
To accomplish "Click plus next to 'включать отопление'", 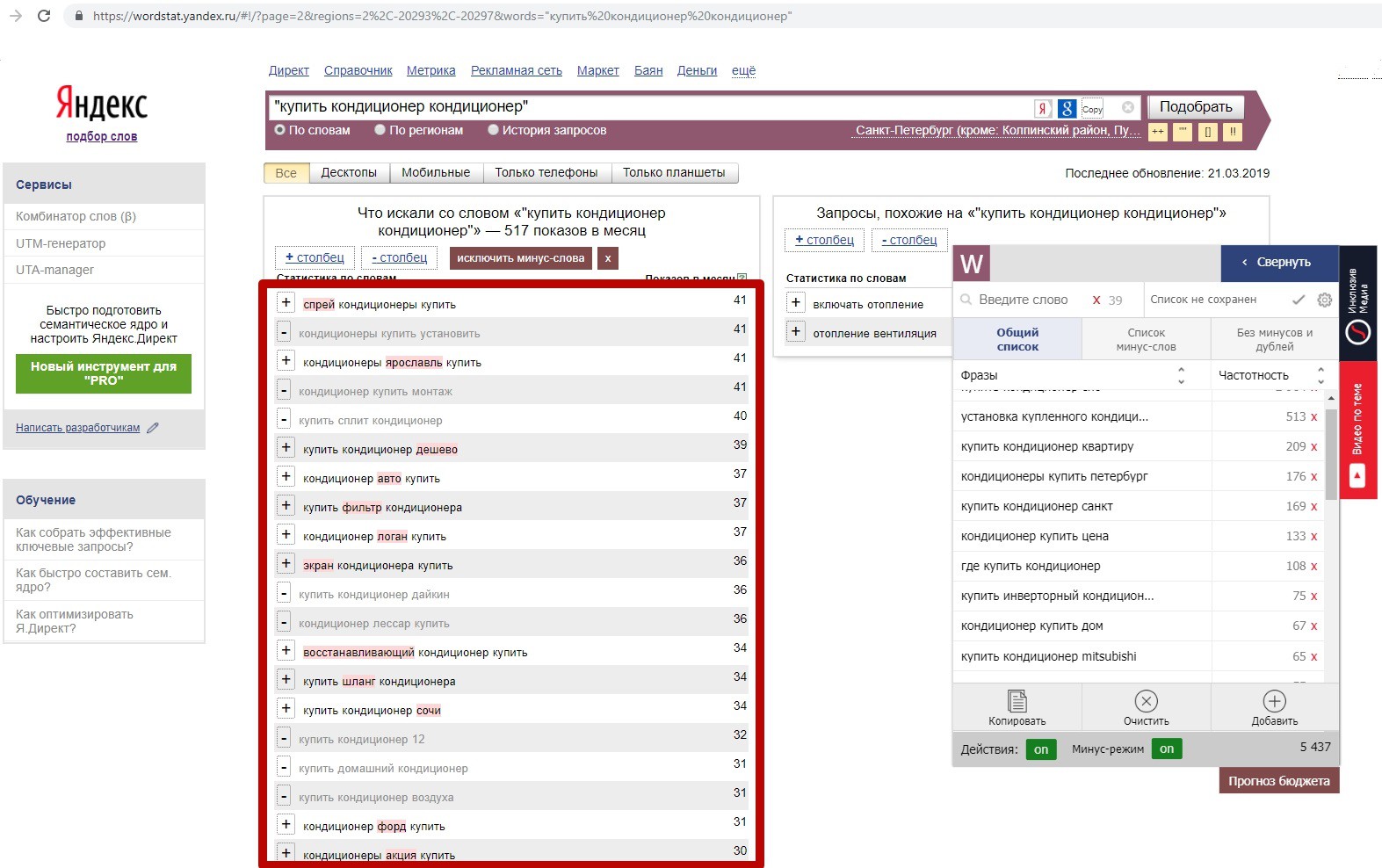I will point(796,302).
